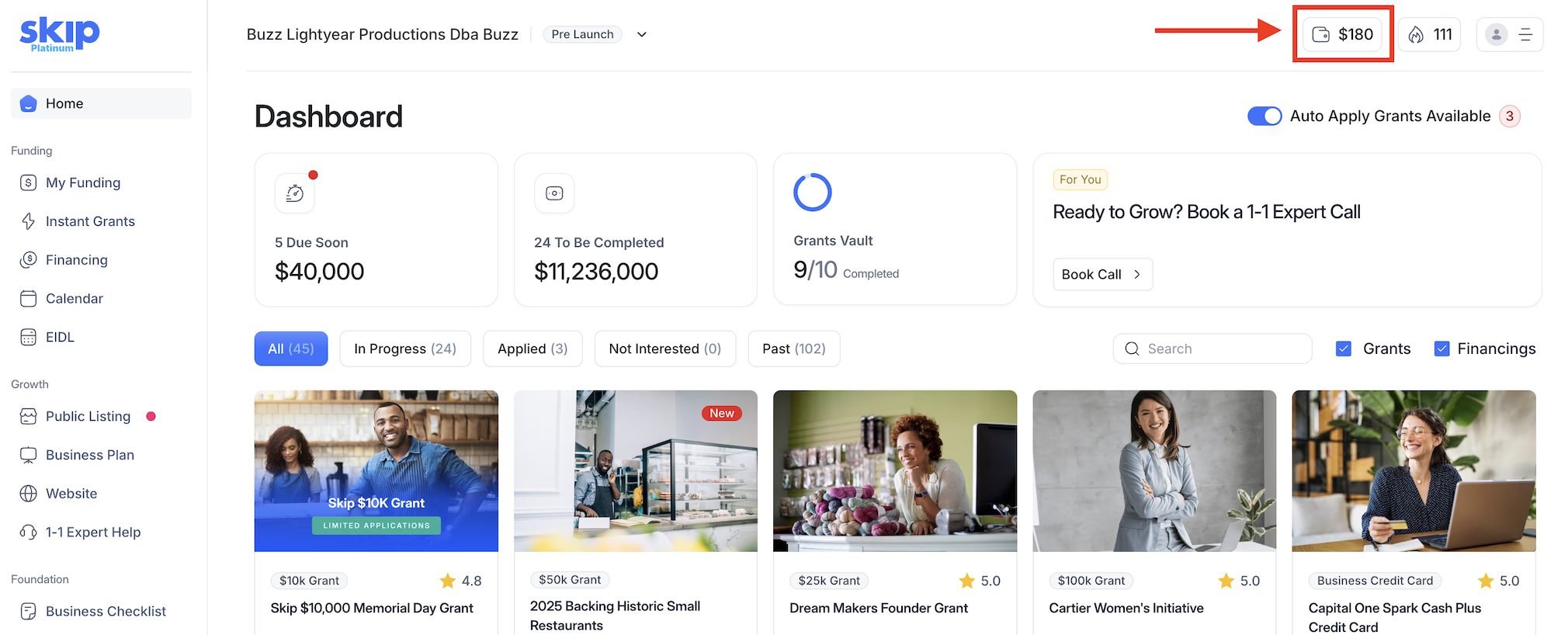Open the hamburger menu in header
Screen dimensions: 1568x635
pos(1525,34)
